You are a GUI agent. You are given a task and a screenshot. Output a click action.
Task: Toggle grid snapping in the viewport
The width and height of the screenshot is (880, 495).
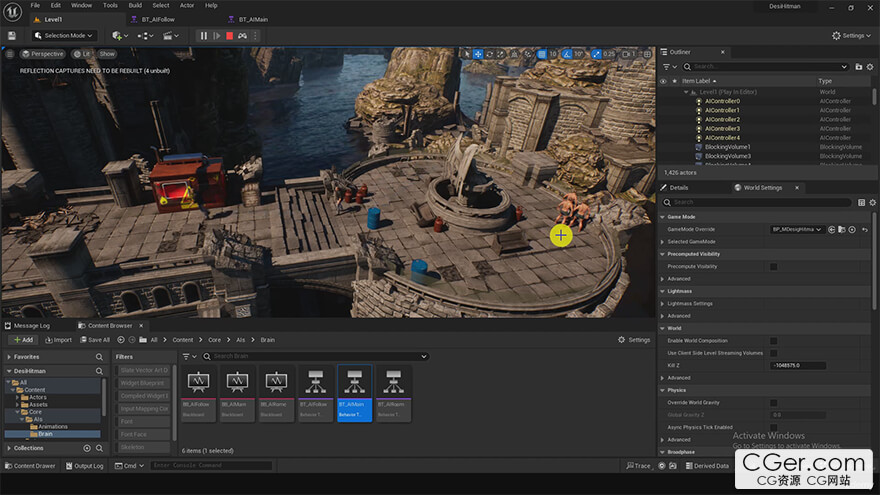click(541, 54)
